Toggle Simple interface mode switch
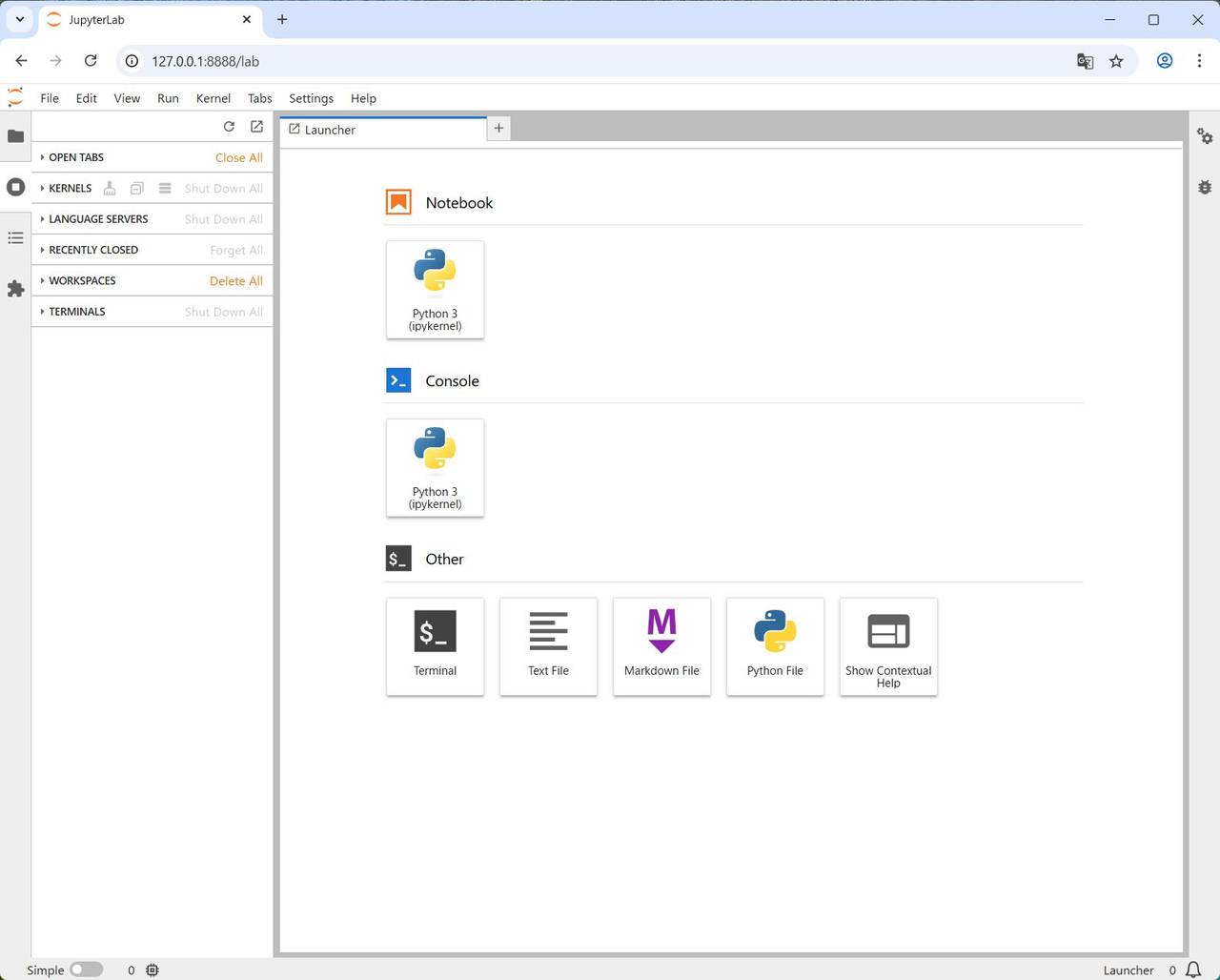The height and width of the screenshot is (980, 1220). coord(86,970)
